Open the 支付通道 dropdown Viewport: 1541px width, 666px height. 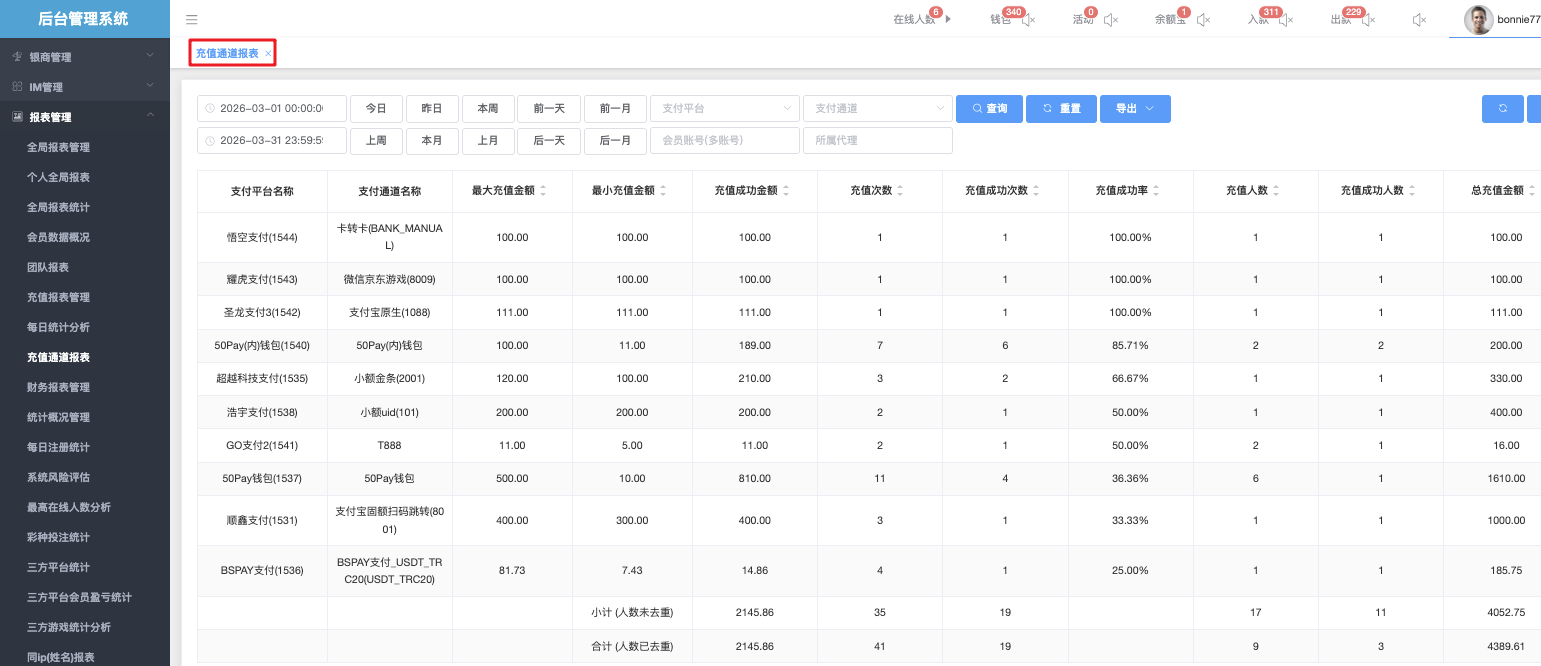[x=877, y=108]
